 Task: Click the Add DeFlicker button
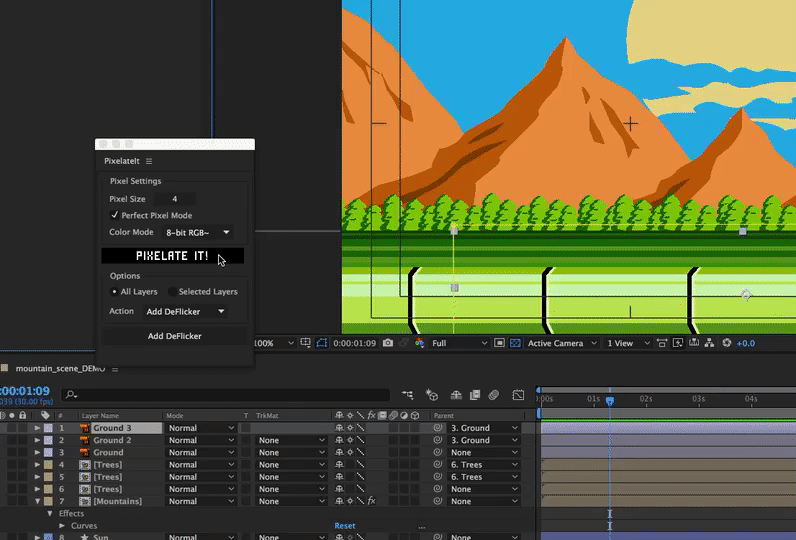coord(174,336)
